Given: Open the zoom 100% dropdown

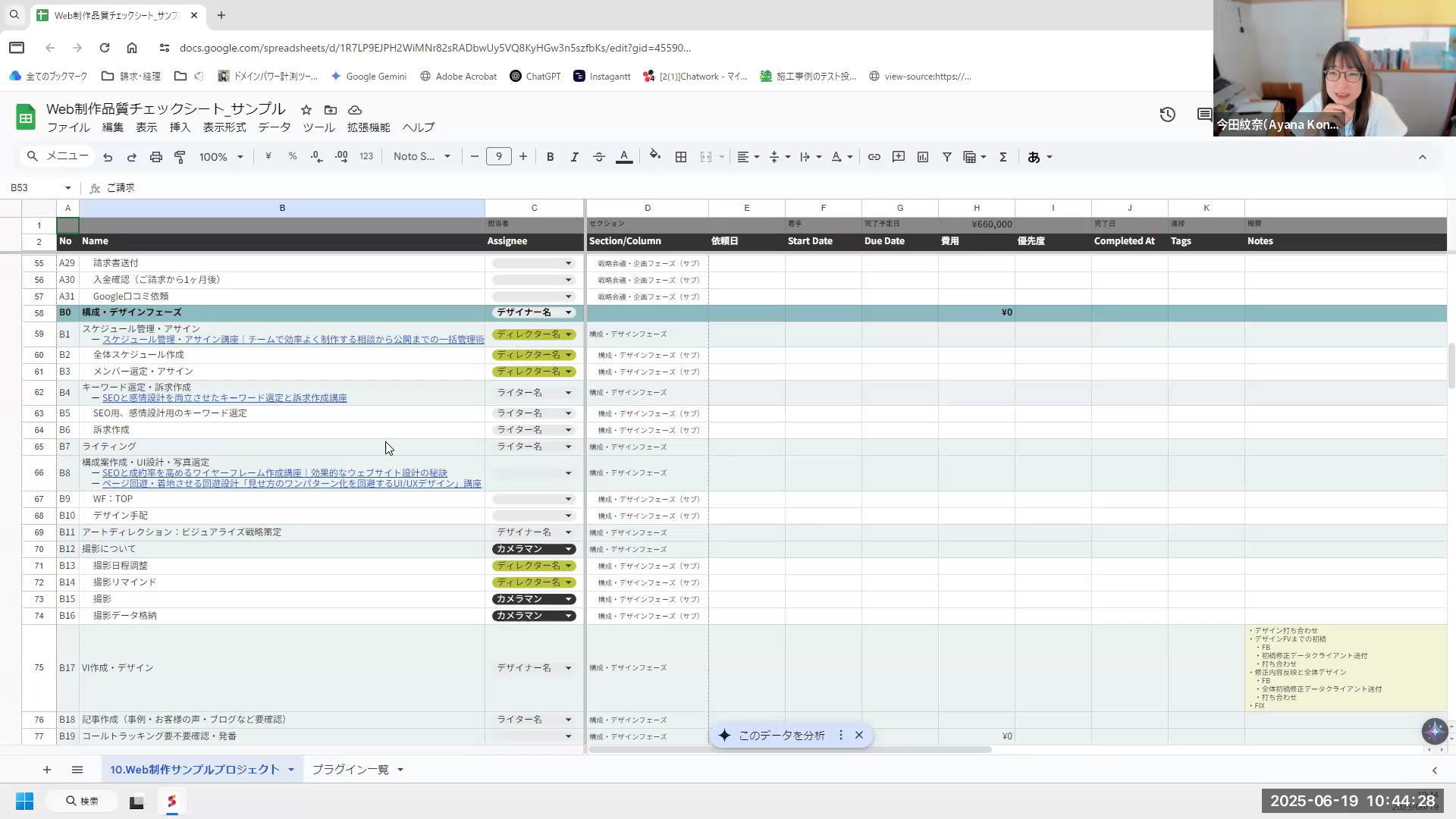Looking at the screenshot, I should click(221, 157).
